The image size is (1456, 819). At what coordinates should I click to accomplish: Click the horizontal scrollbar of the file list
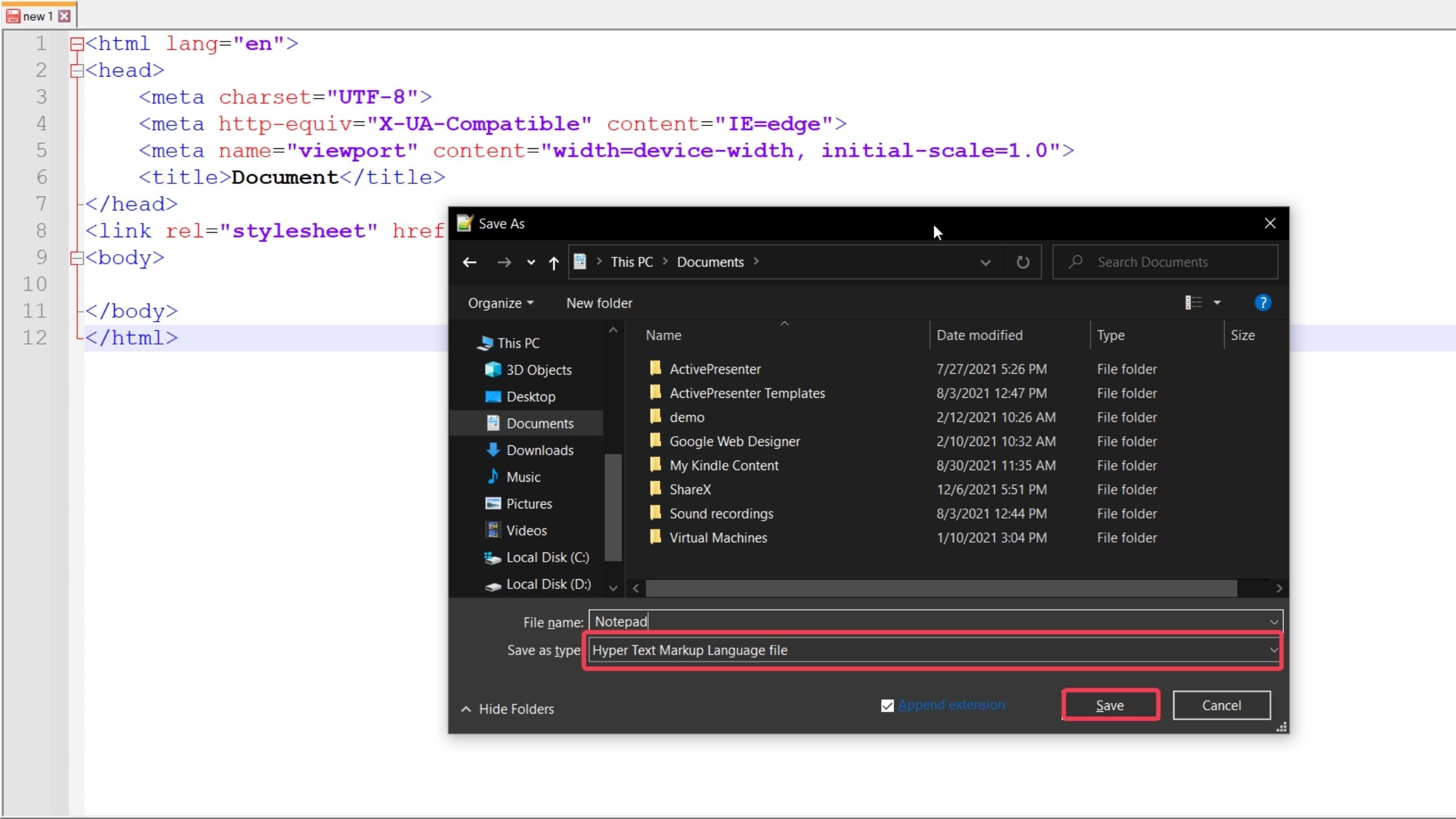[x=940, y=588]
